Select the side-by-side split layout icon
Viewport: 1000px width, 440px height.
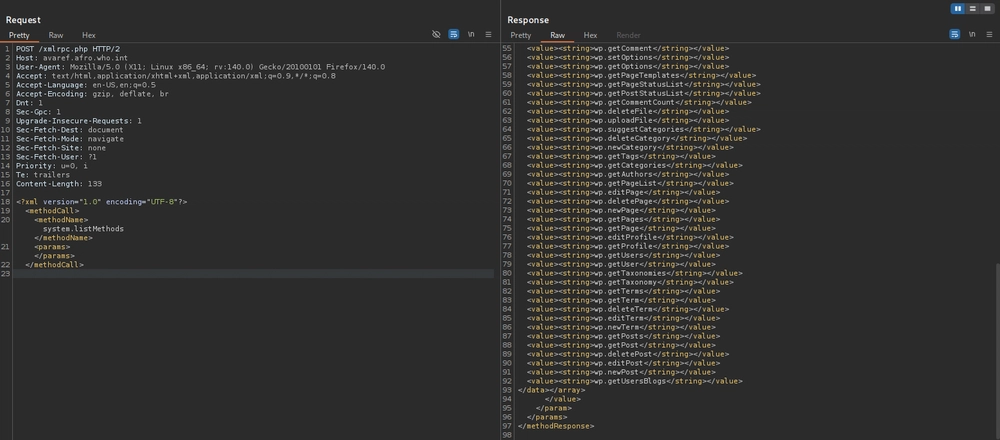click(x=957, y=8)
